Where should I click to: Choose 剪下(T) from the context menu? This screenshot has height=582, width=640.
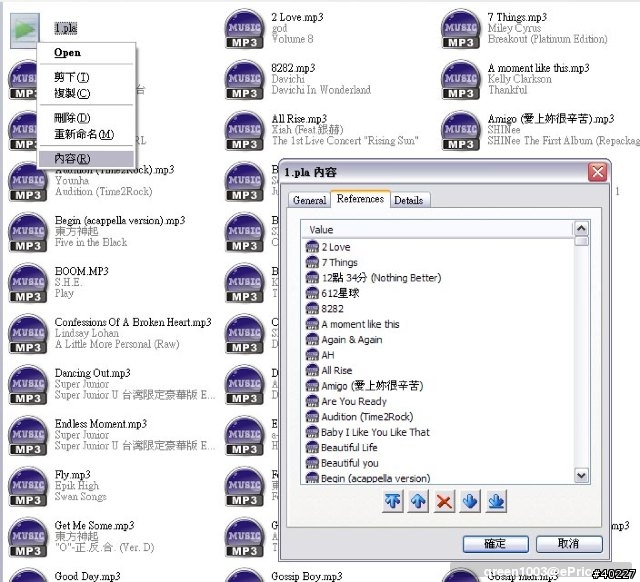[x=86, y=77]
